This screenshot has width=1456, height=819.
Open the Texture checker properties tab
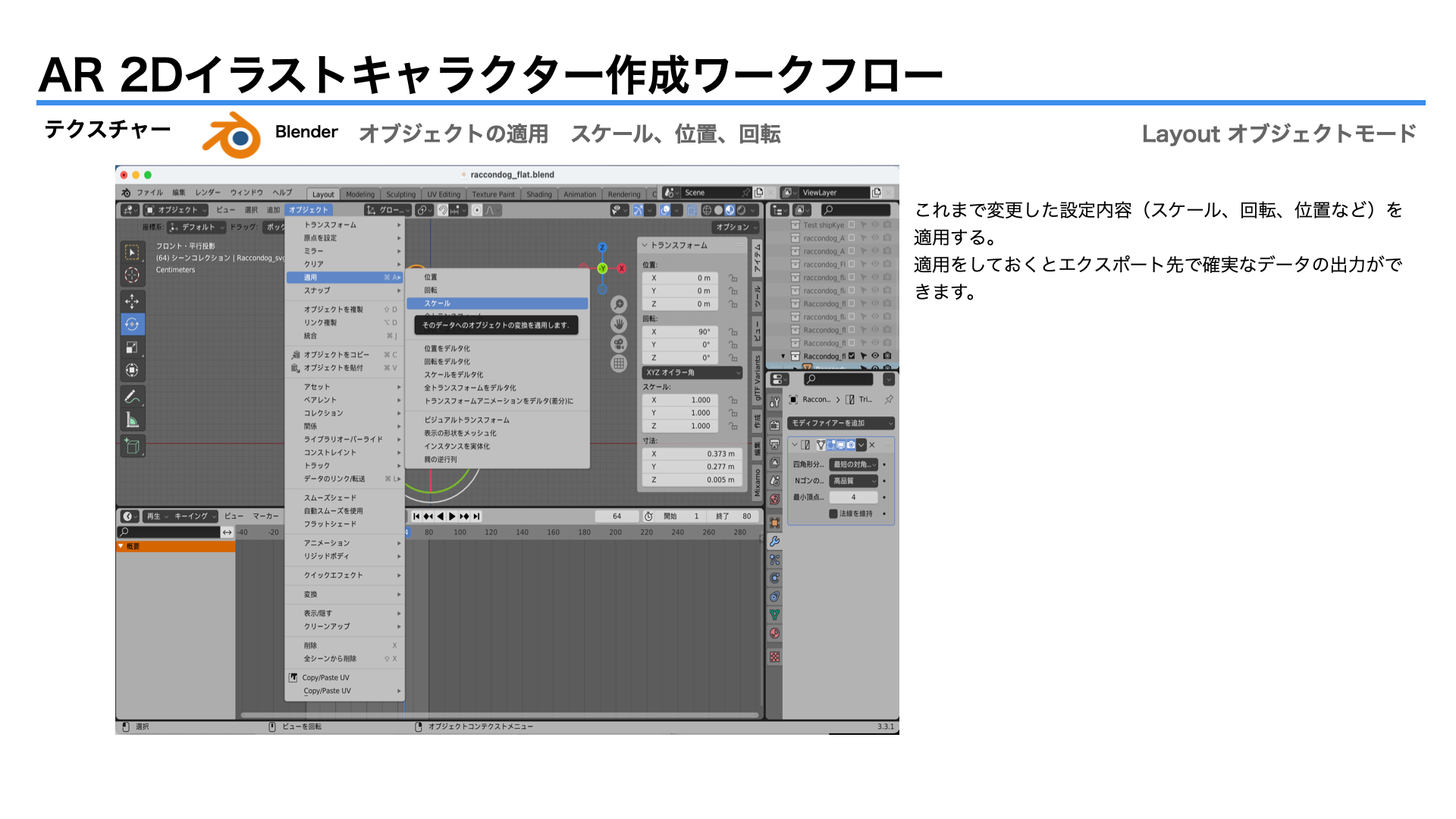[x=774, y=657]
